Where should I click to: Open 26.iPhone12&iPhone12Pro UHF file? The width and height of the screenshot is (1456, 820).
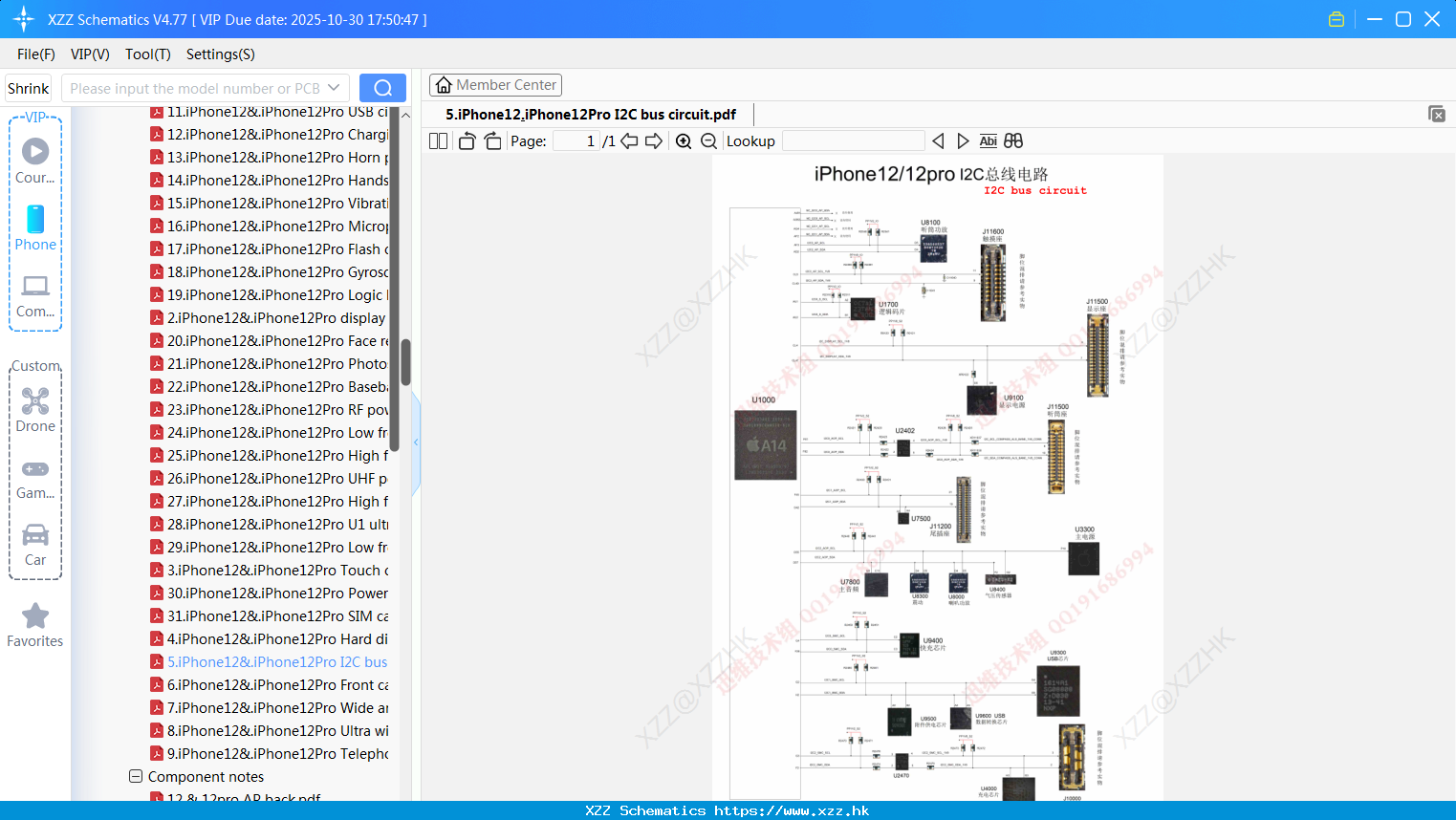[270, 479]
